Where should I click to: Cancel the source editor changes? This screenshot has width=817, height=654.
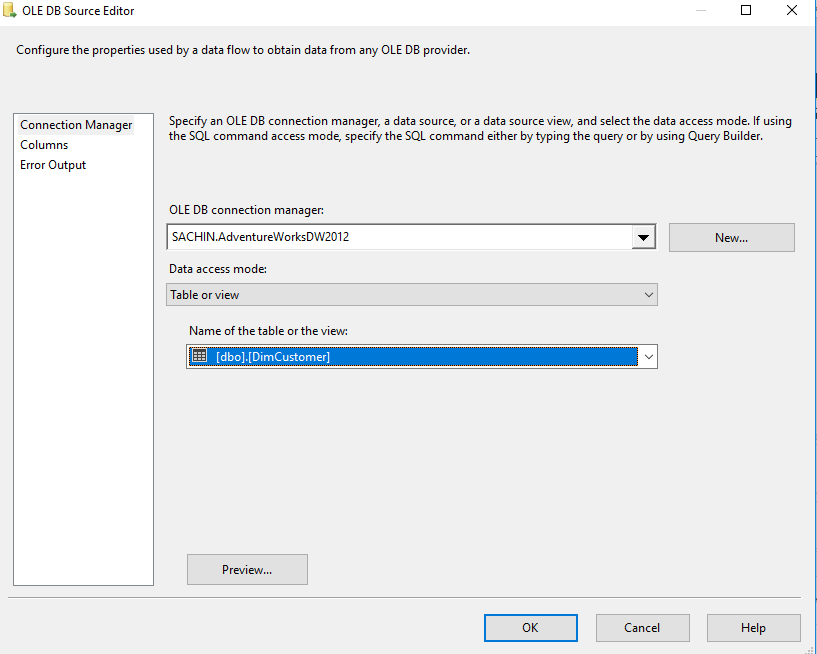coord(642,628)
